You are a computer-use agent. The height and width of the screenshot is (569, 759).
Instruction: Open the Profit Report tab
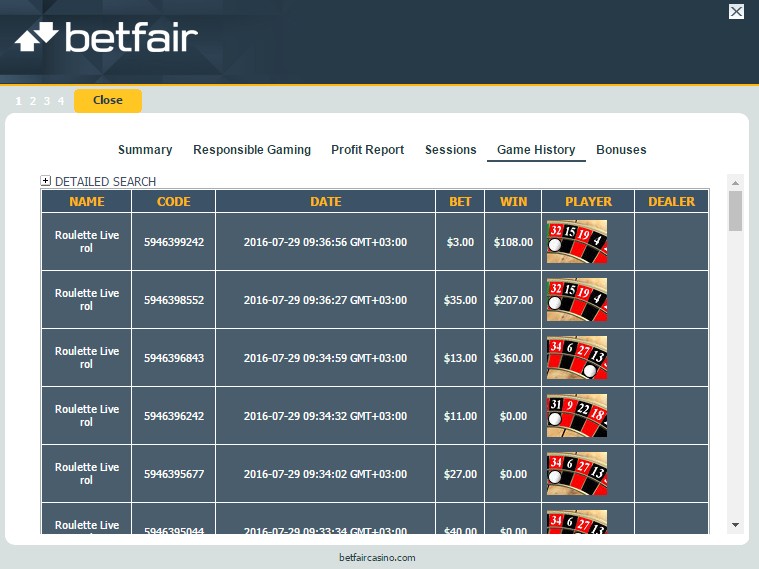[x=367, y=150]
